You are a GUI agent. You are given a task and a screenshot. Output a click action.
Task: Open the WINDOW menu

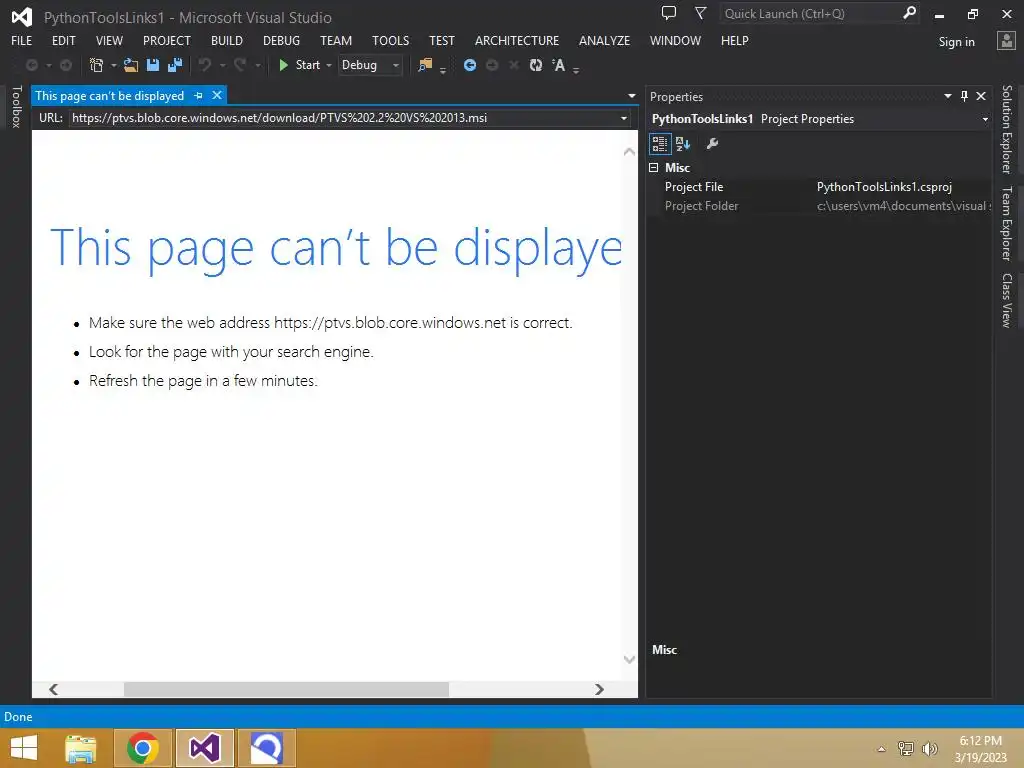[x=675, y=40]
